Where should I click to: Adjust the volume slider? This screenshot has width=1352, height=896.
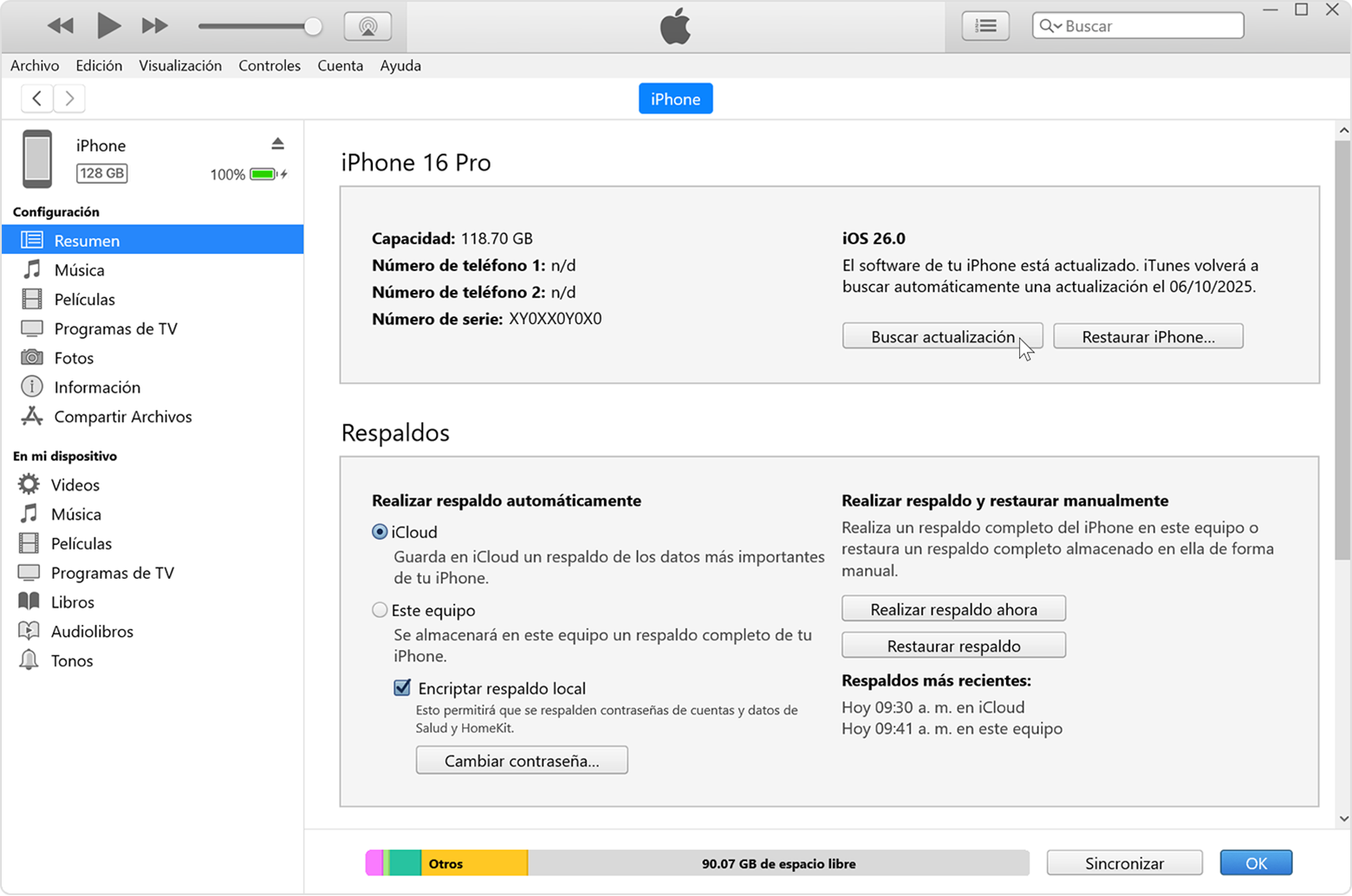tap(260, 26)
